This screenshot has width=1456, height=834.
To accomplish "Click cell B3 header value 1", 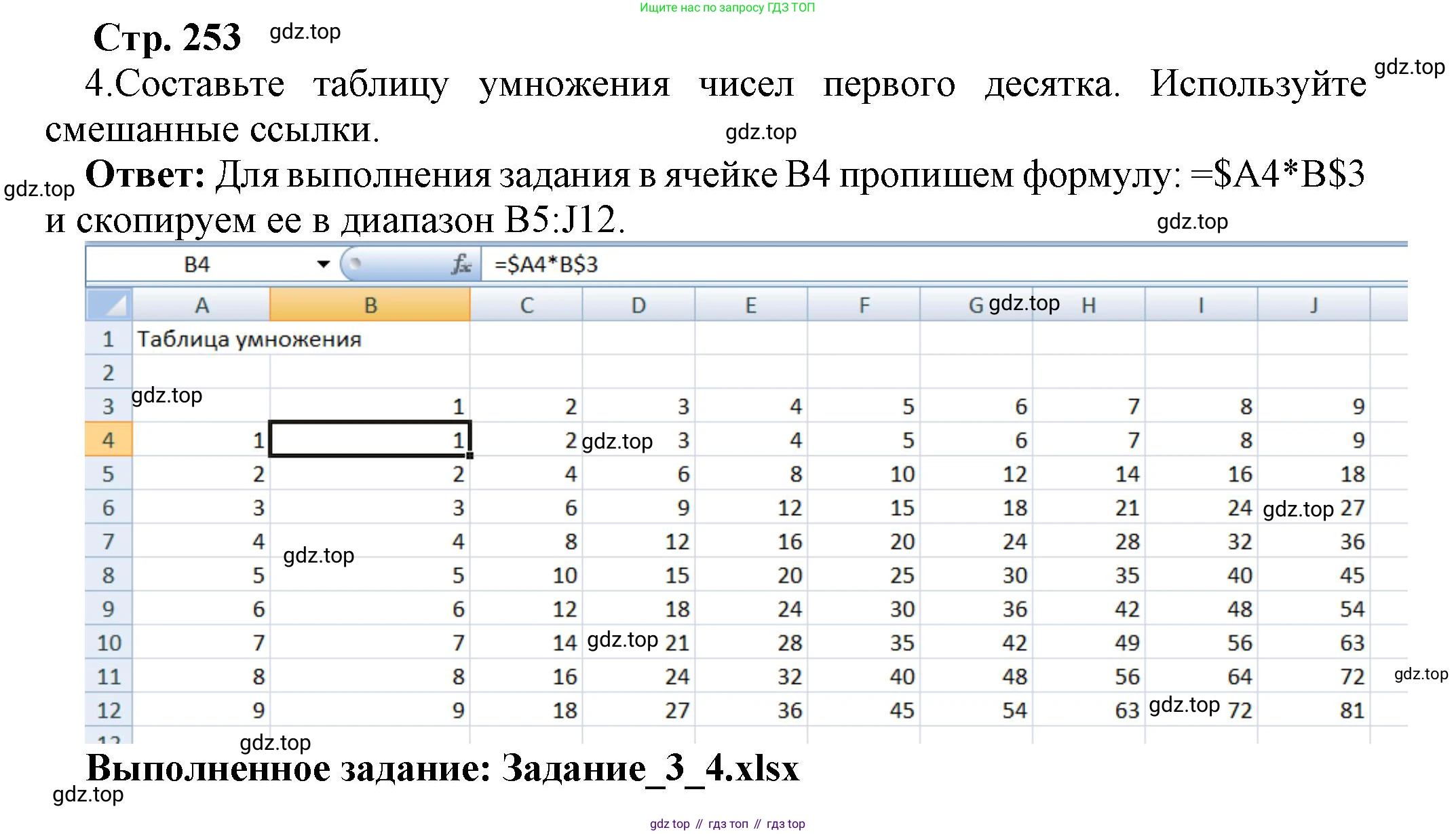I will tap(370, 406).
